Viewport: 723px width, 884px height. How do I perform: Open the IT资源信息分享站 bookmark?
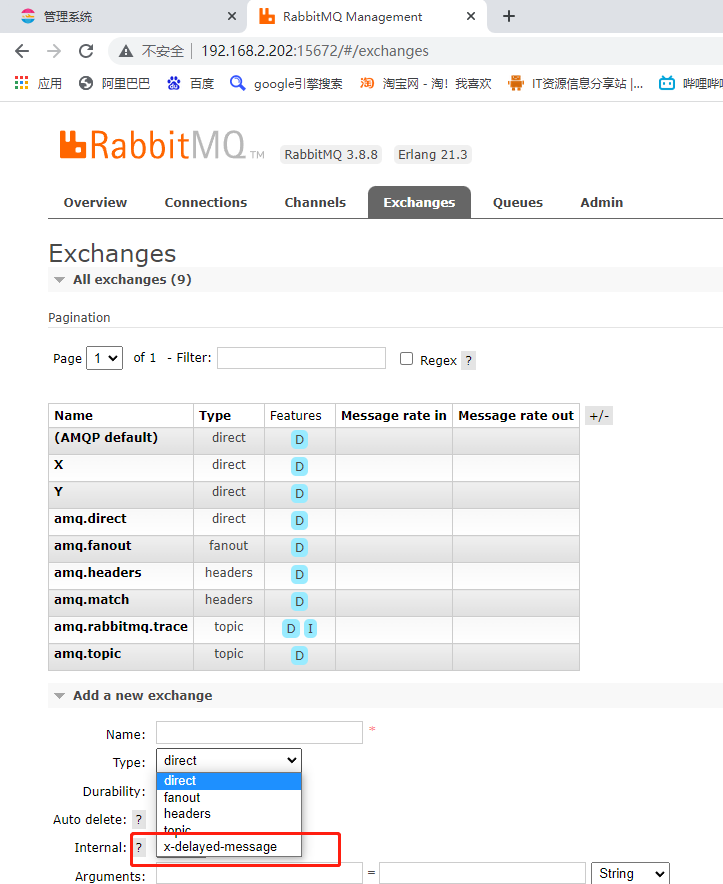pyautogui.click(x=575, y=83)
